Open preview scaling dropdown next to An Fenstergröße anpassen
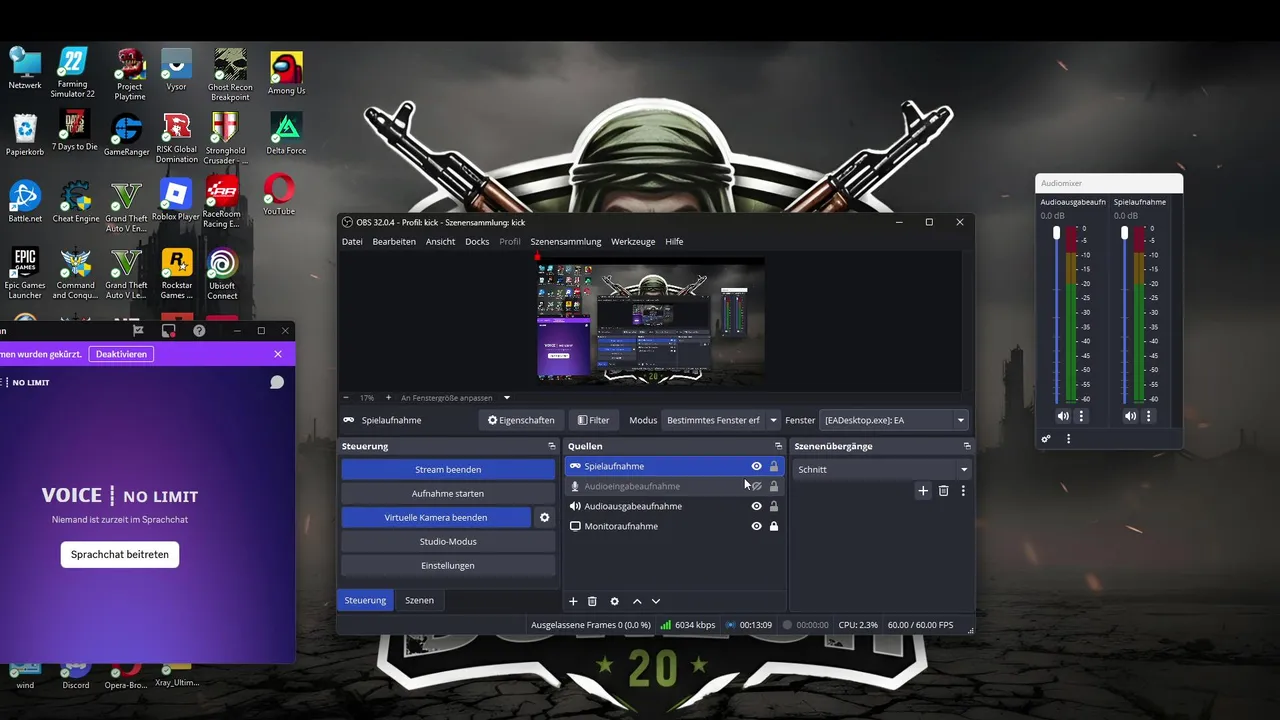Viewport: 1280px width, 720px height. 507,398
